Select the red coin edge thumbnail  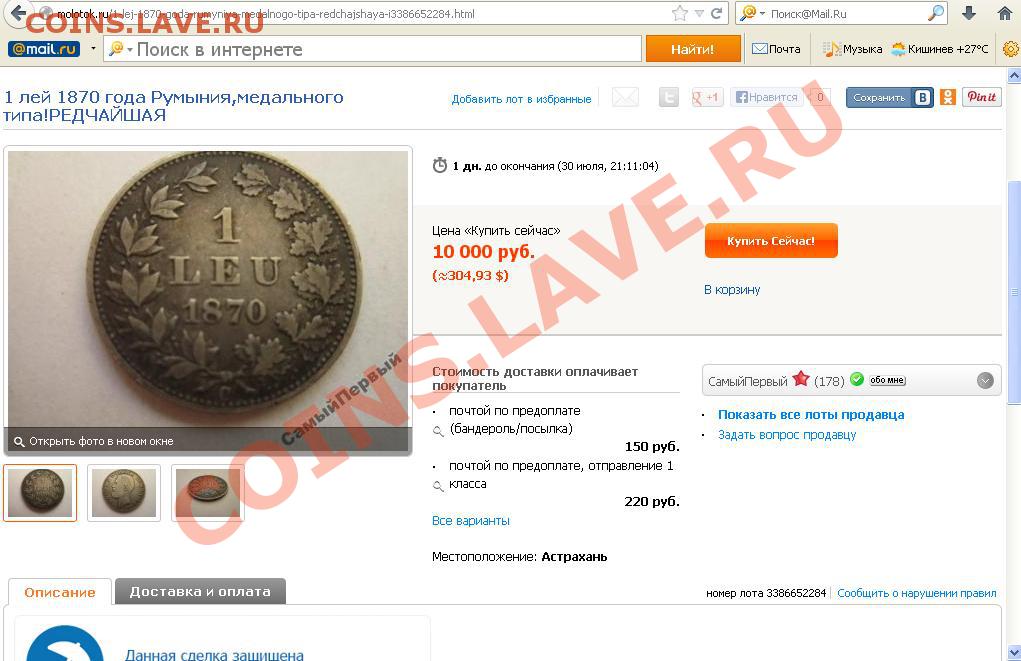[x=208, y=493]
